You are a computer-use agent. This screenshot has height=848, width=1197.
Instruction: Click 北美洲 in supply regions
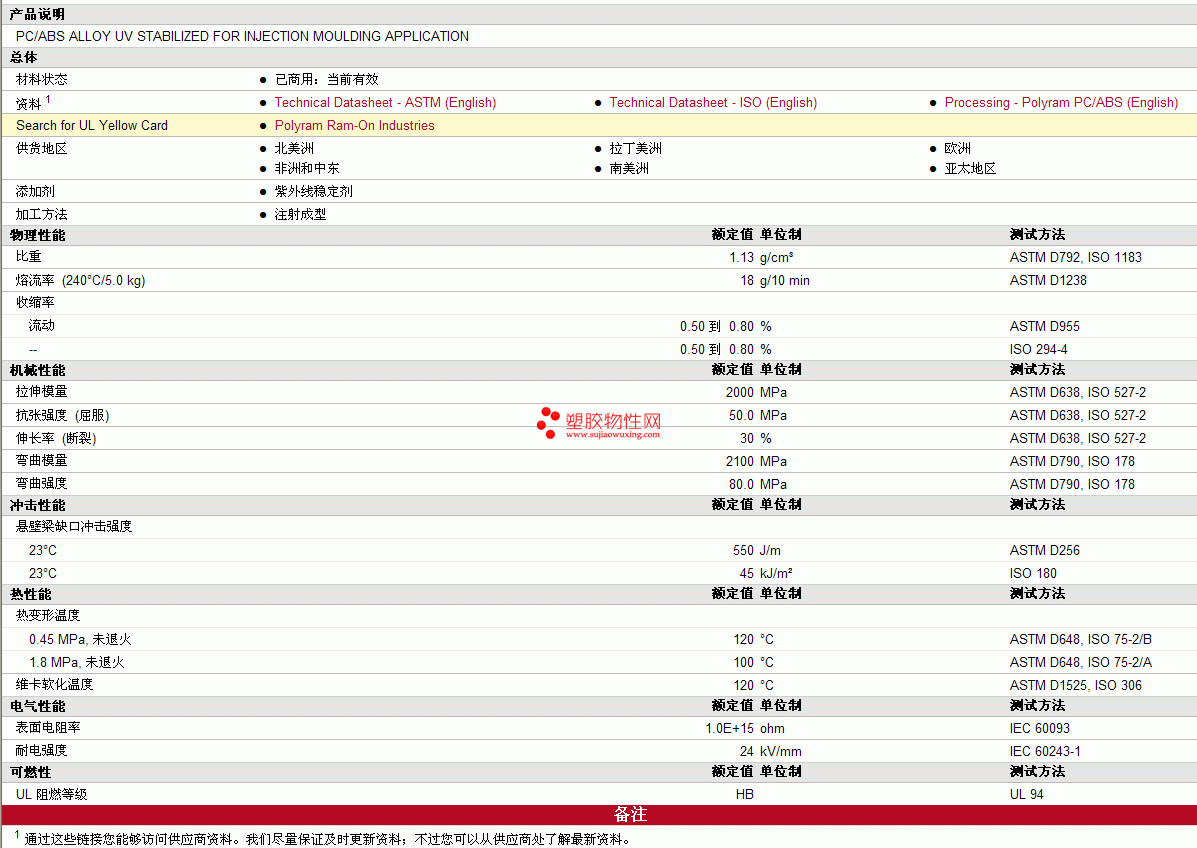tap(294, 148)
